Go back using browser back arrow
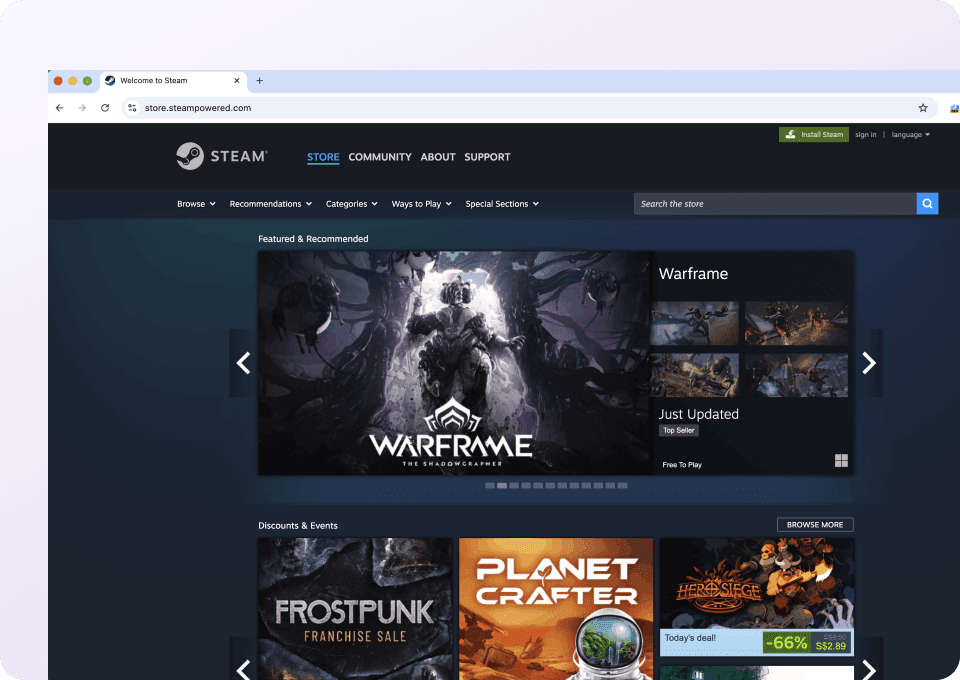 [x=60, y=108]
